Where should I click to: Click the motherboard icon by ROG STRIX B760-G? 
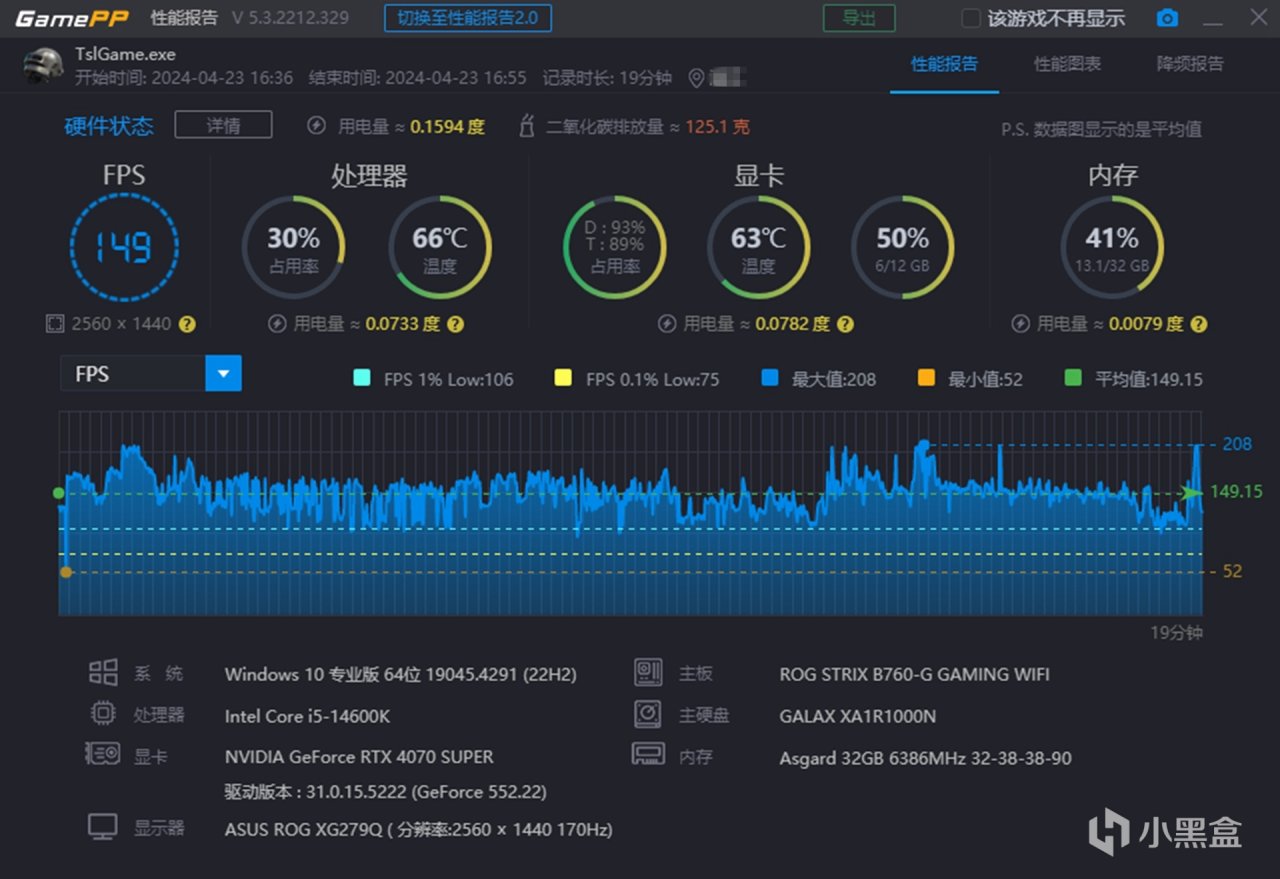pos(648,672)
